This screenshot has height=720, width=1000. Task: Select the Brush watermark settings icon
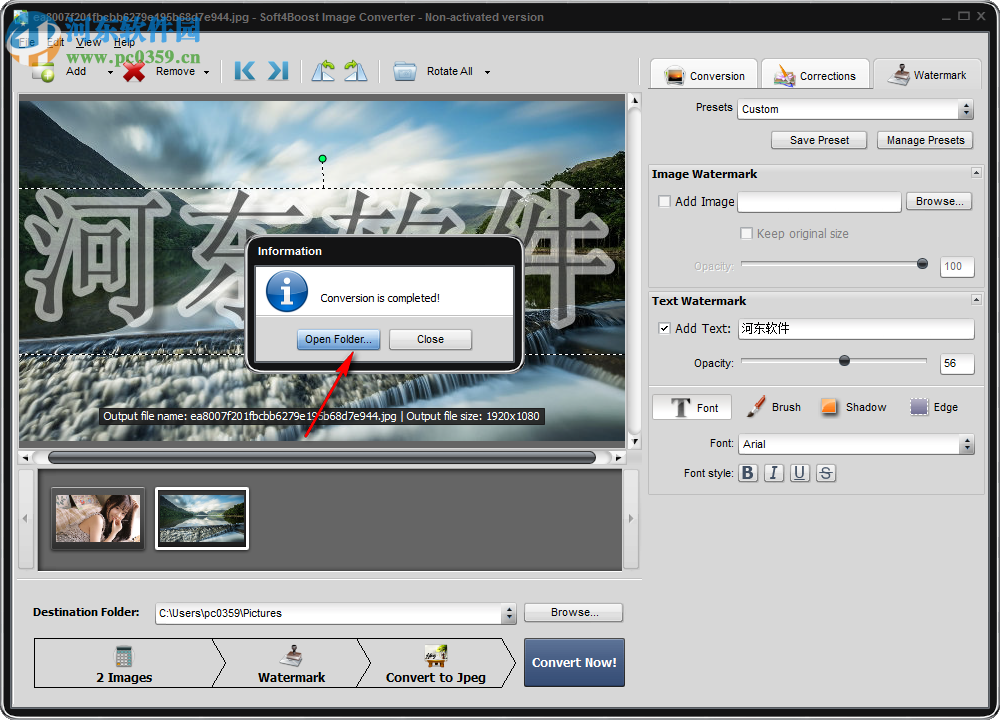pos(755,406)
